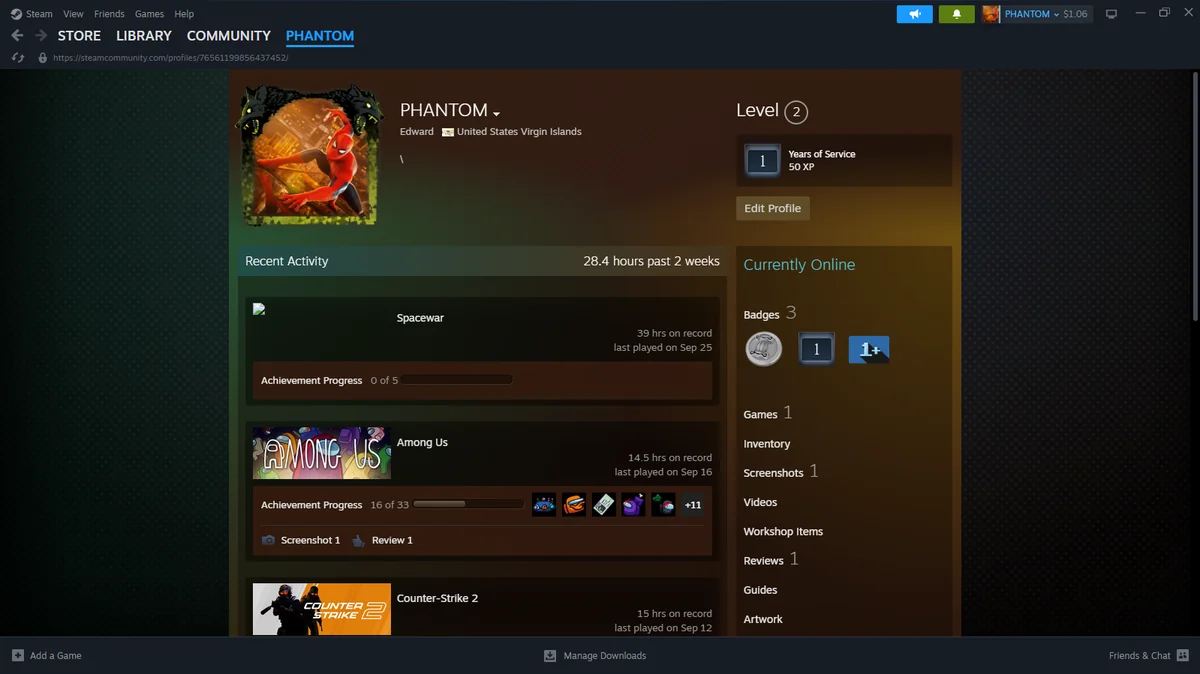This screenshot has height=674, width=1200.
Task: Click the Counter-Strike 2 game title
Action: [437, 598]
